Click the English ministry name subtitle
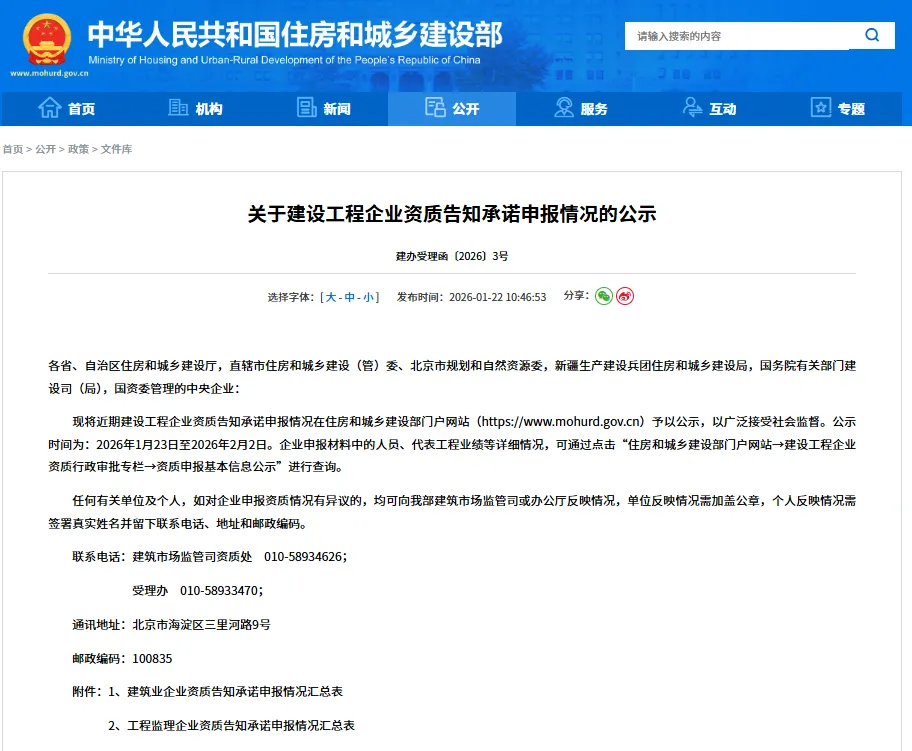Screen dimensions: 912x751 pyautogui.click(x=284, y=60)
